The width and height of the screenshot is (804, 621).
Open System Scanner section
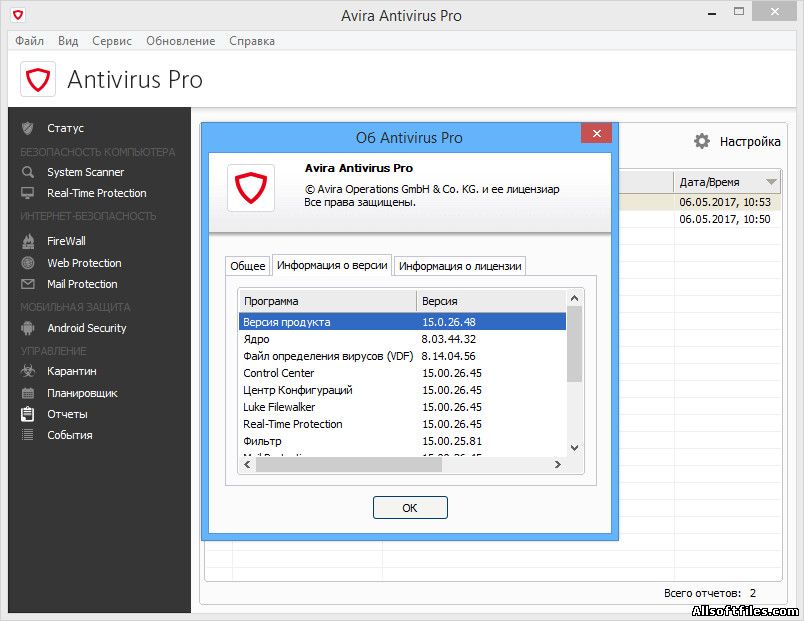(86, 172)
